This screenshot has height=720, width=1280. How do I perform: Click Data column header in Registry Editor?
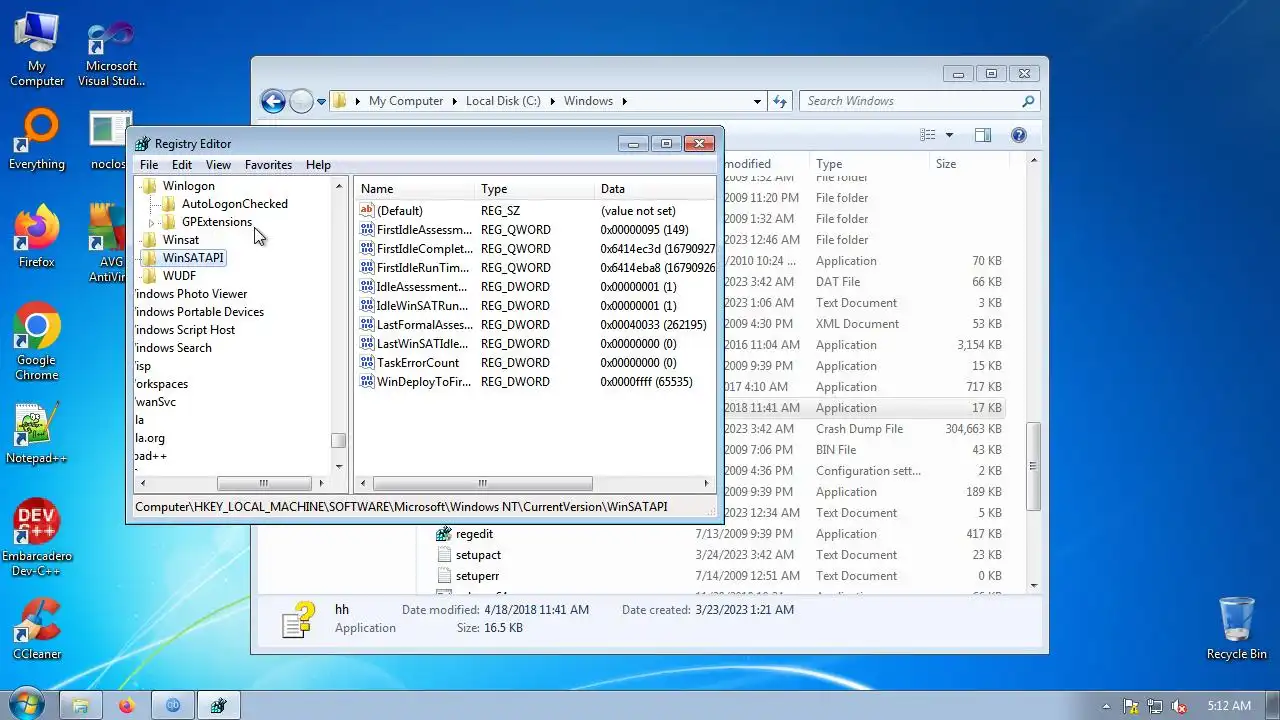(x=655, y=189)
